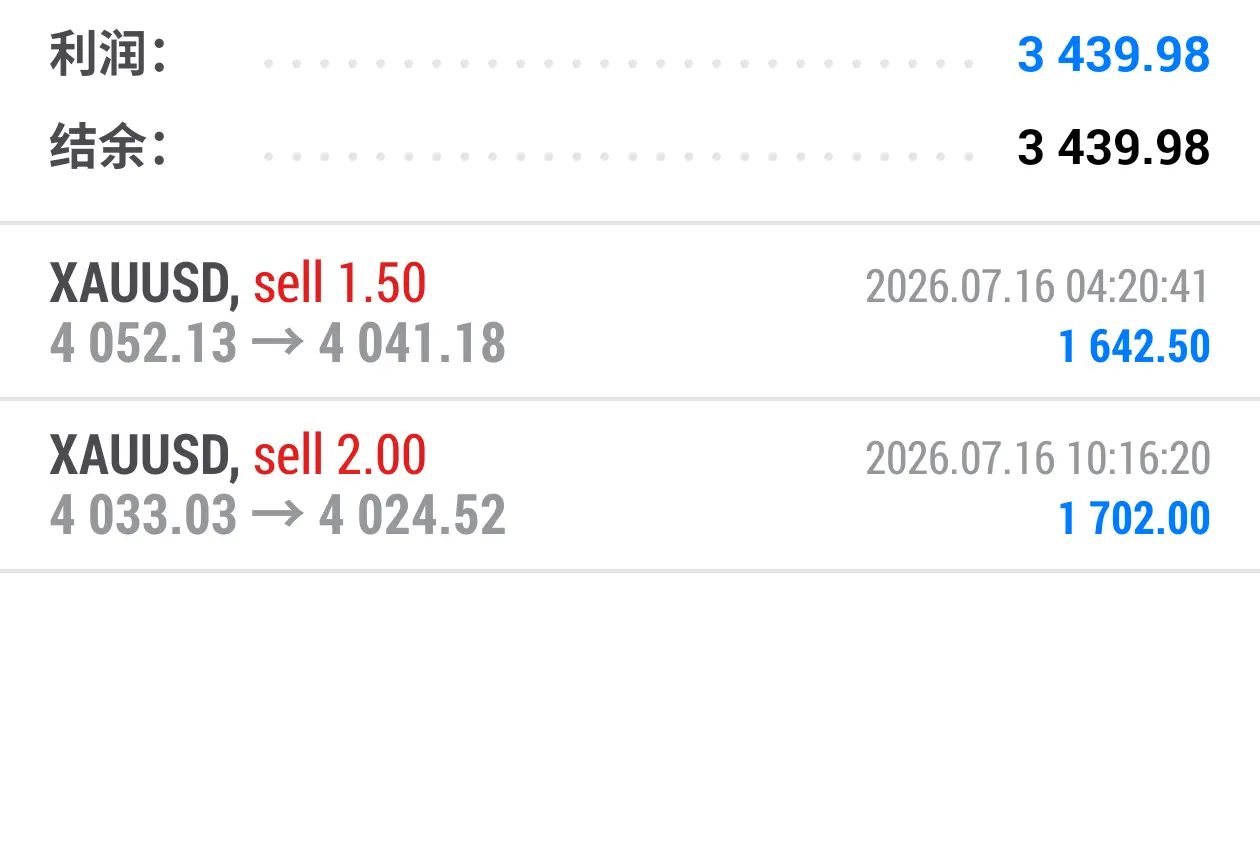Select the blue 3 439.98 profit value
The height and width of the screenshot is (857, 1260).
point(1114,55)
